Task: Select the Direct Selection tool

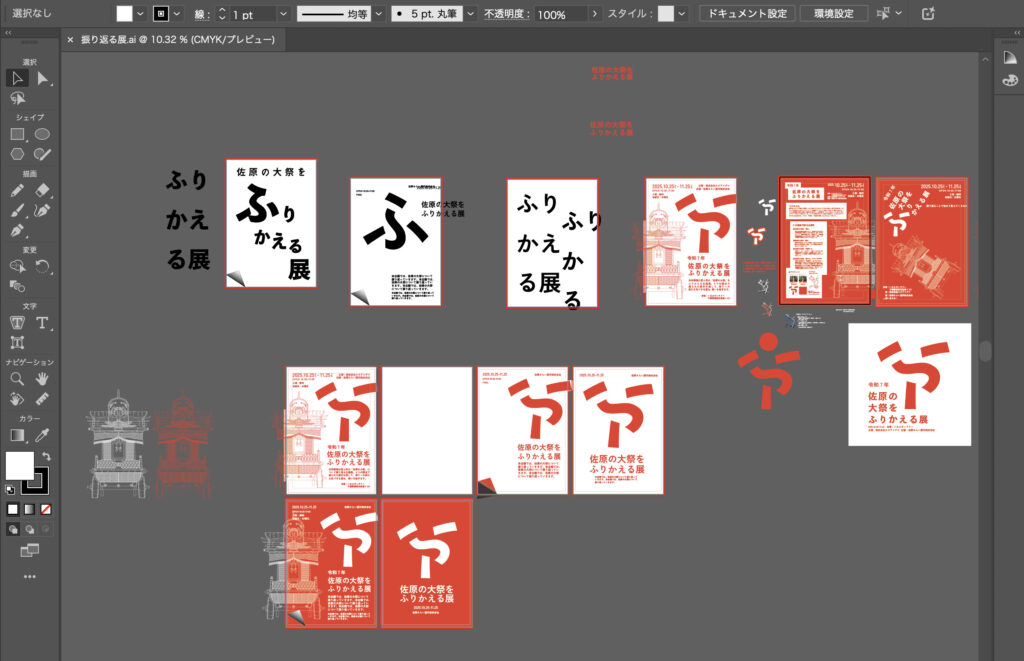Action: click(43, 78)
